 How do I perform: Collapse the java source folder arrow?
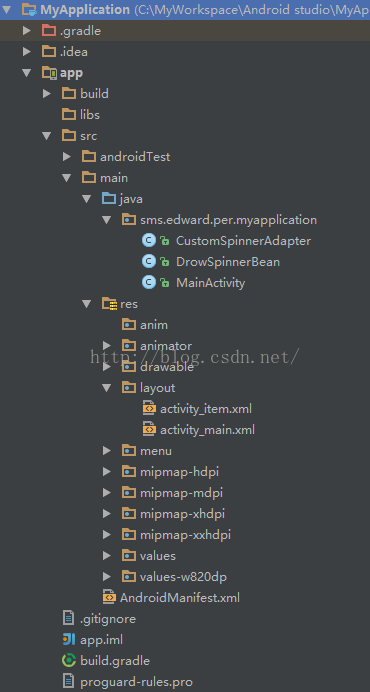pos(87,199)
